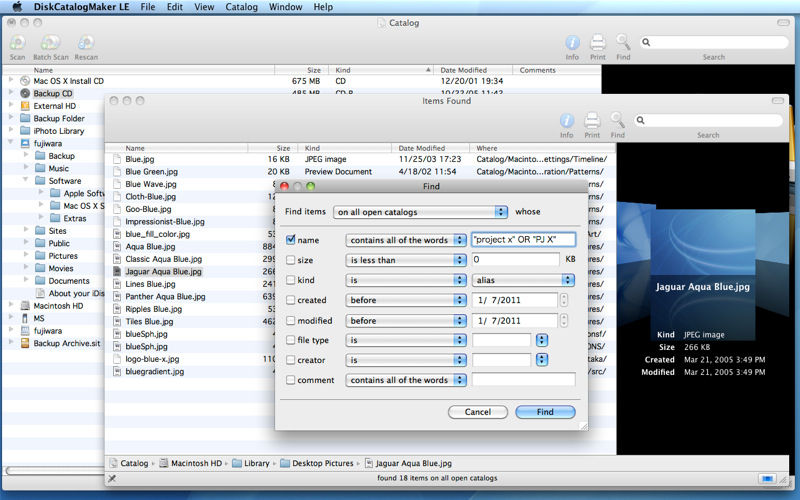The image size is (800, 500).
Task: Select 'logo-blue-x.jpg' in results list
Action: 152,359
